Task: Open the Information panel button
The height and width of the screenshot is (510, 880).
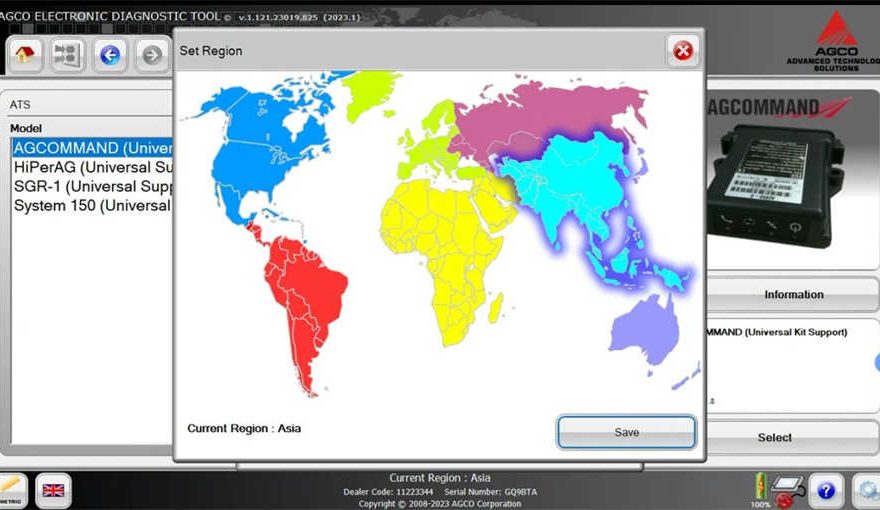Action: point(793,295)
